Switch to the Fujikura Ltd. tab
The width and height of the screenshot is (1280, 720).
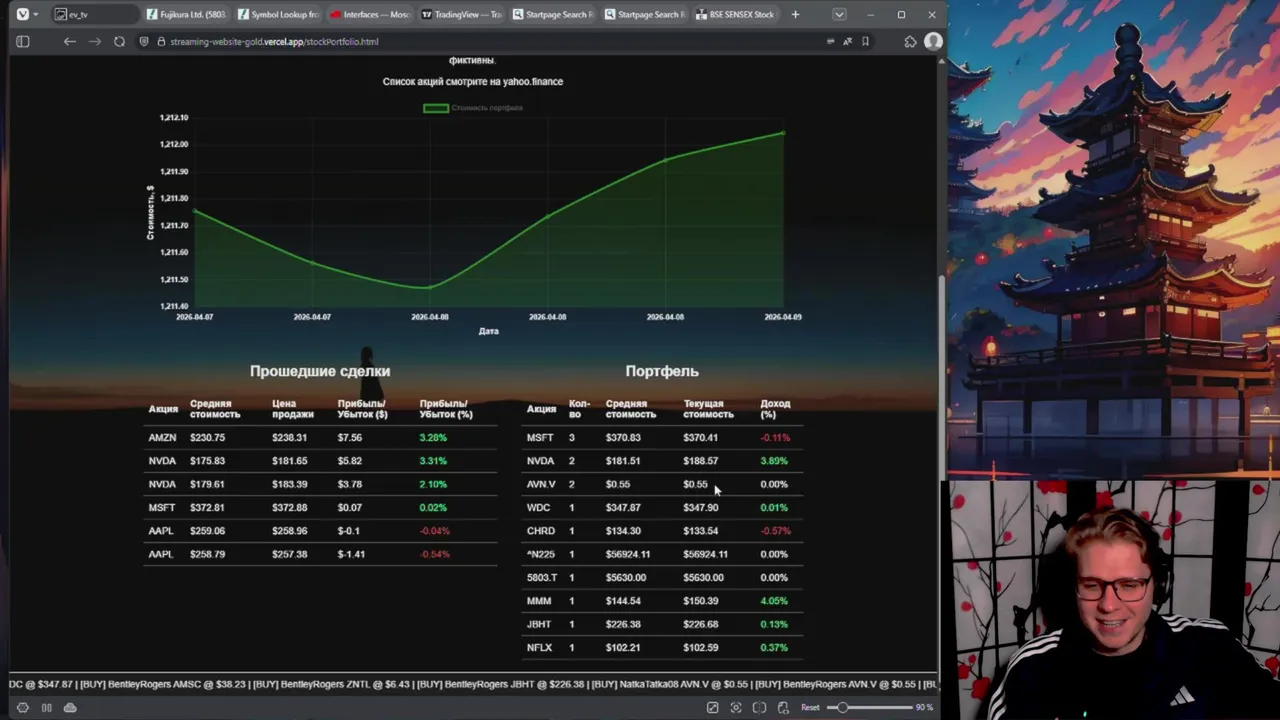pyautogui.click(x=186, y=14)
